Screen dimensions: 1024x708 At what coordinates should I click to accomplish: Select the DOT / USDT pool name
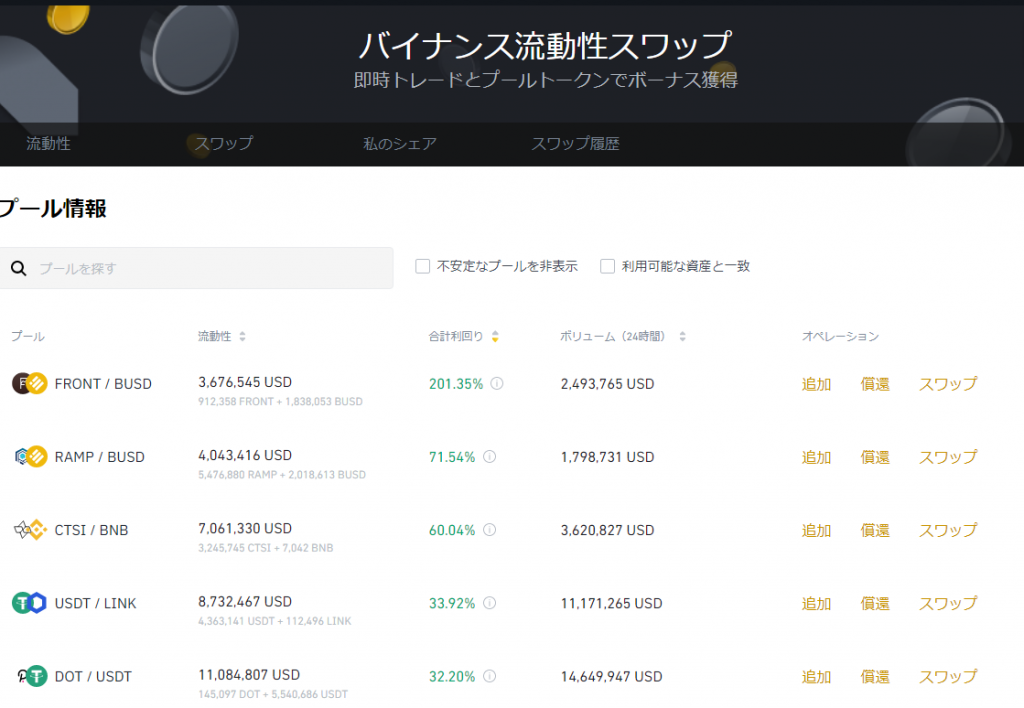(x=93, y=677)
